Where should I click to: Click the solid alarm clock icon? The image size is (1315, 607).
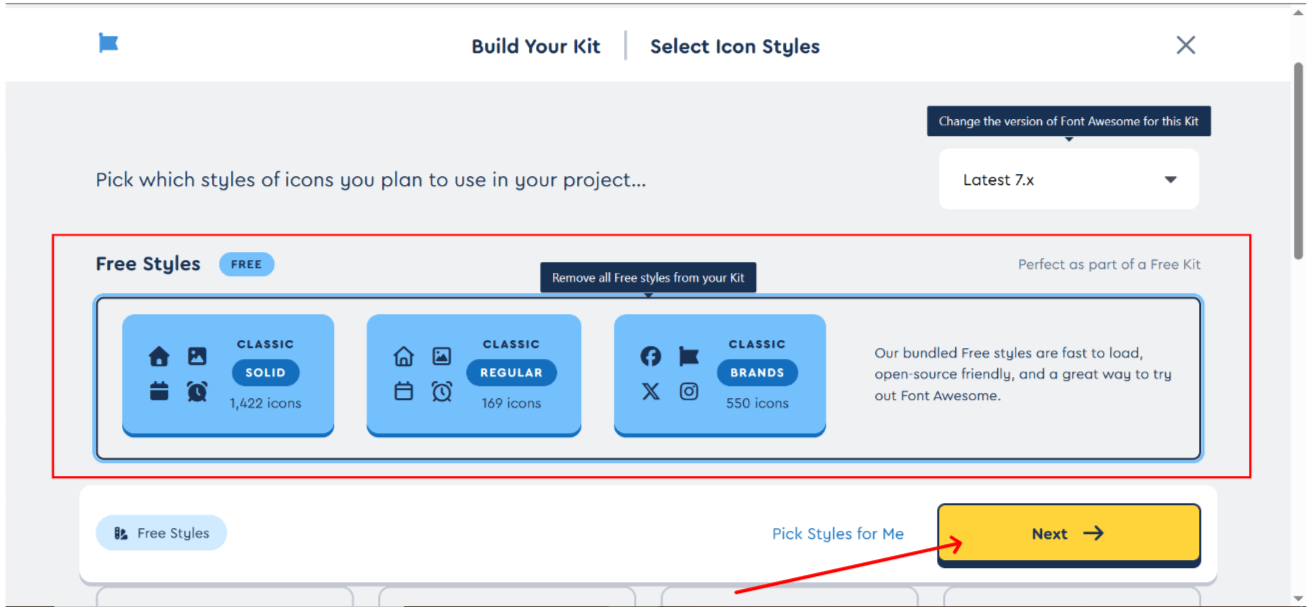[x=197, y=392]
